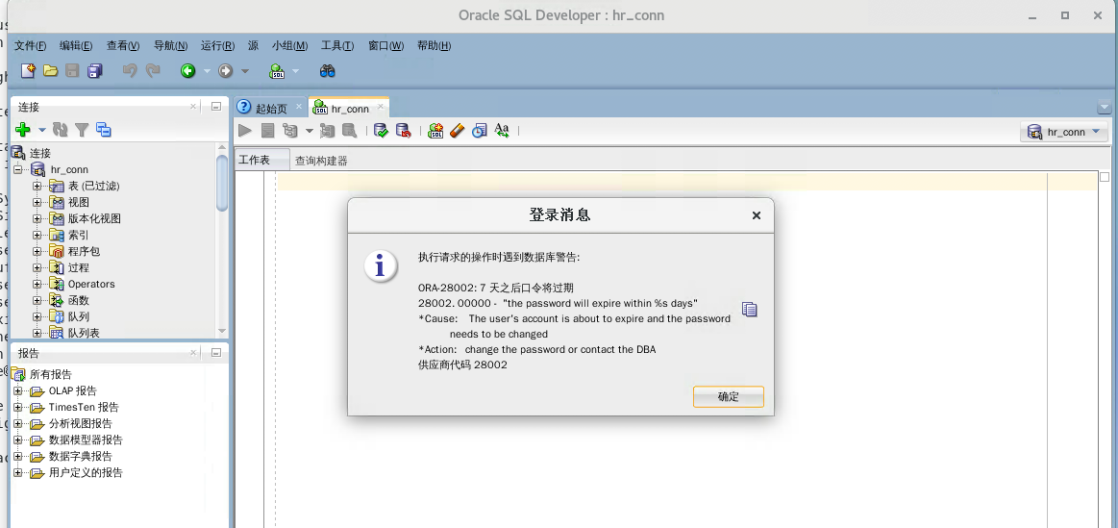This screenshot has height=528, width=1118.
Task: Expand the 版本化视图 tree node
Action: coord(37,219)
